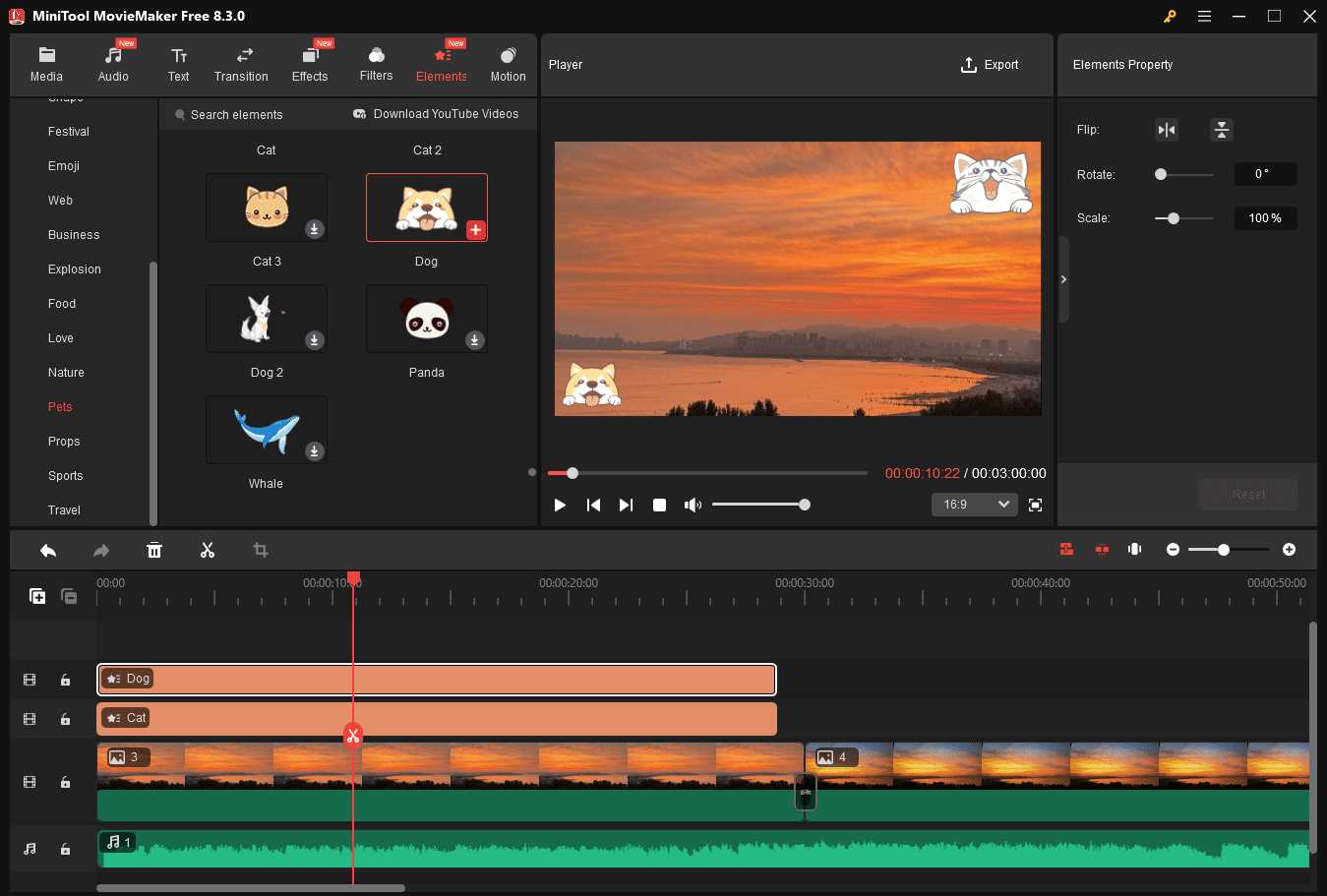
Task: Click the key upgrade icon
Action: pos(1170,16)
